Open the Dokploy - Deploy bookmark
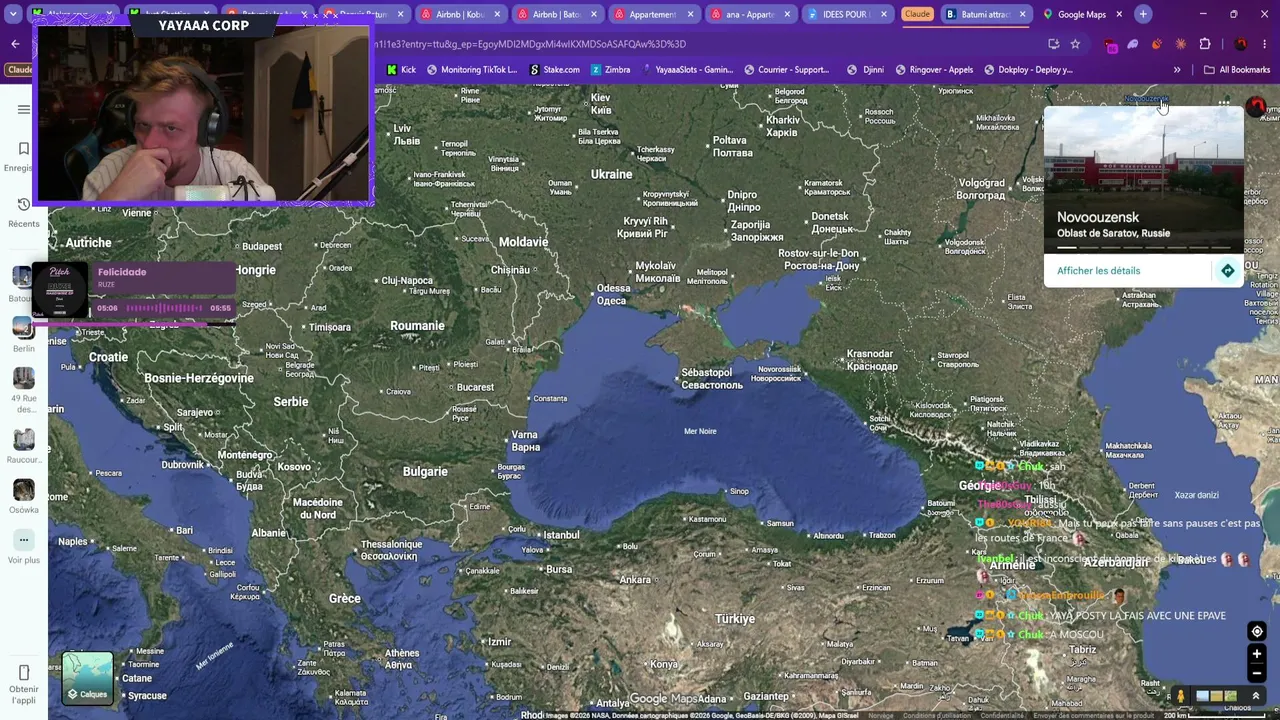Screen dimensions: 1280x720 tap(1029, 70)
